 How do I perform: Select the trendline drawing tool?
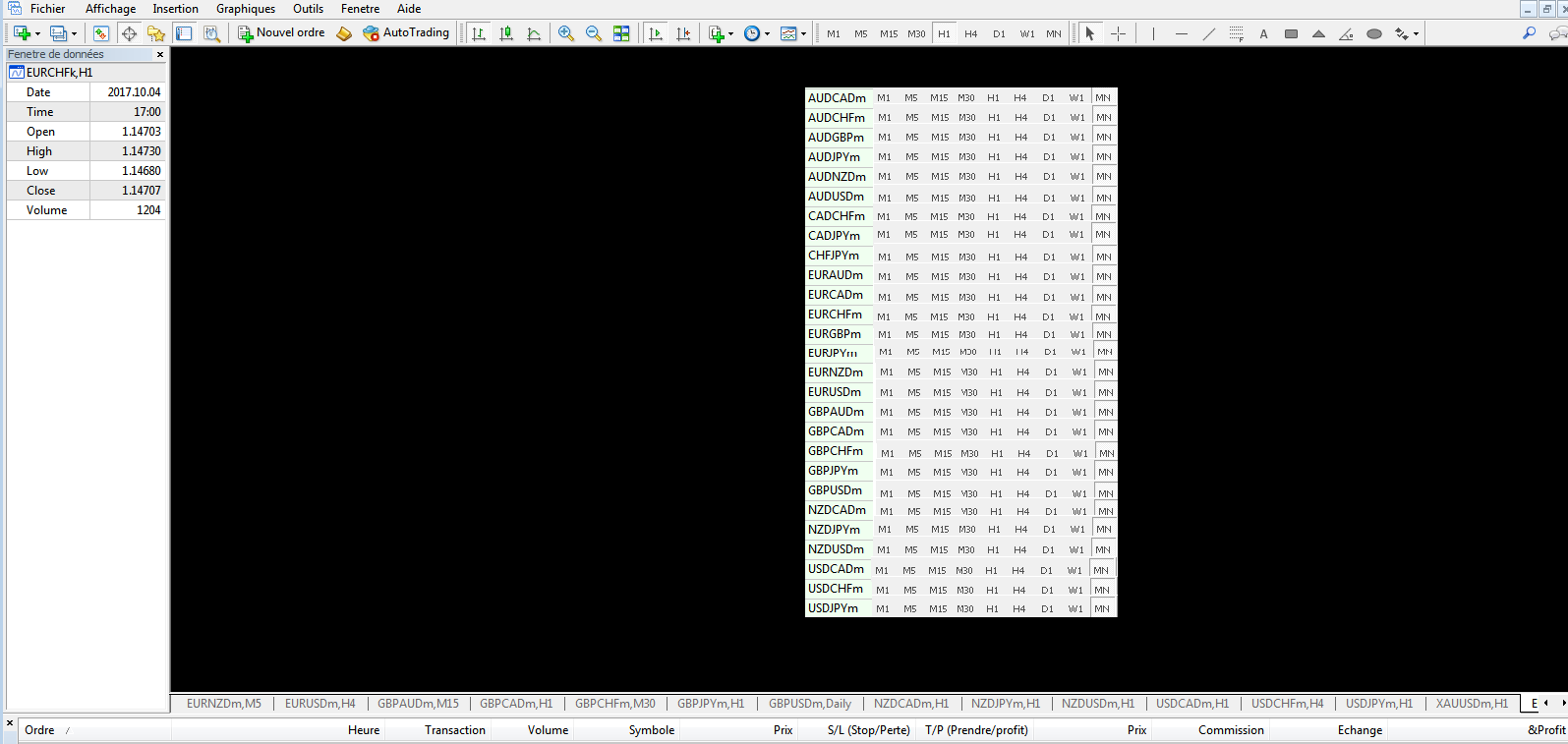1209,33
